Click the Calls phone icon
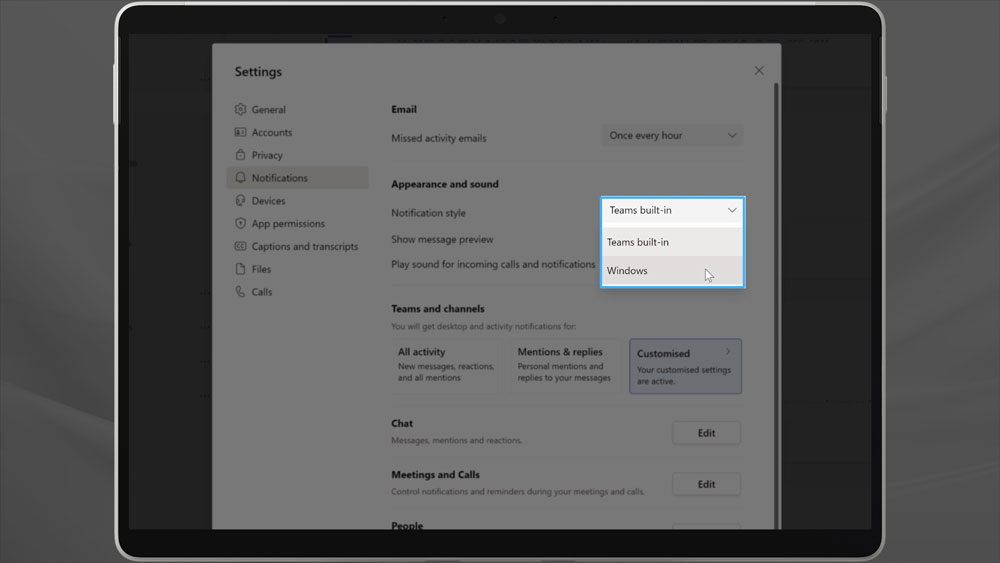Viewport: 1000px width, 563px height. [240, 292]
